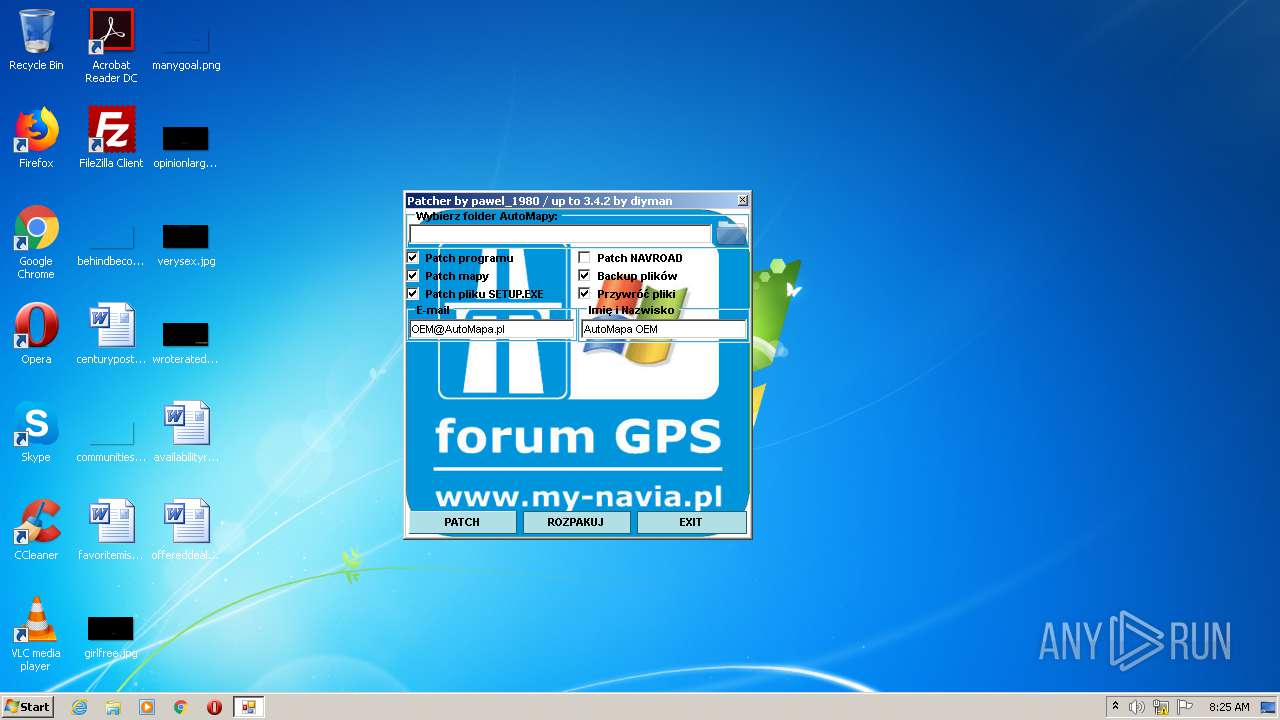
Task: Open availabilityr... Word document
Action: (186, 432)
